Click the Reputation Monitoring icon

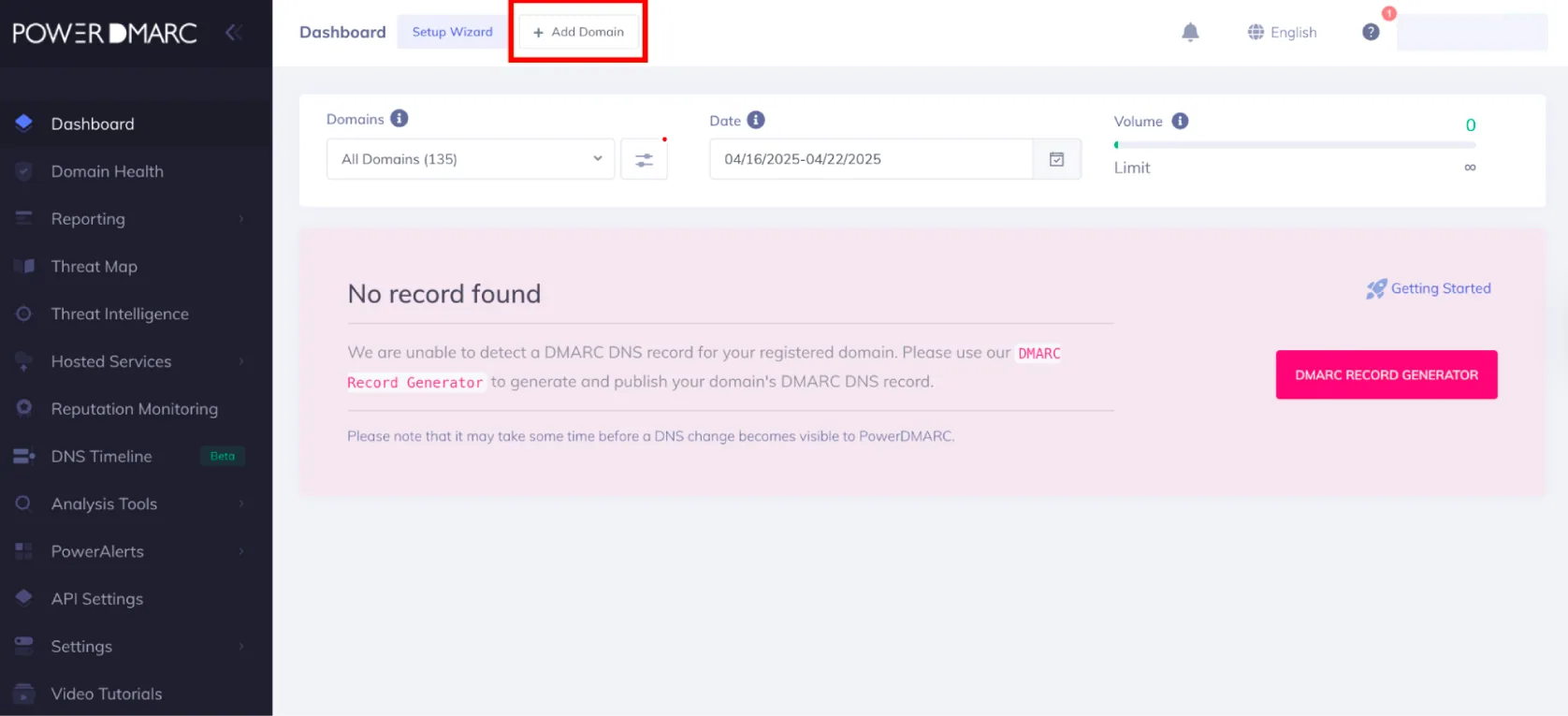click(24, 408)
